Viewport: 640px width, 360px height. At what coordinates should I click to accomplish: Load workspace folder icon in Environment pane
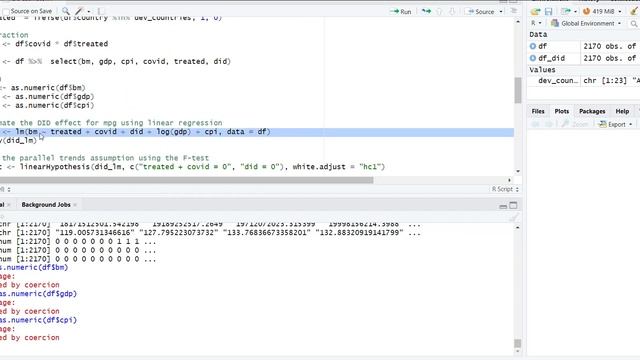536,11
